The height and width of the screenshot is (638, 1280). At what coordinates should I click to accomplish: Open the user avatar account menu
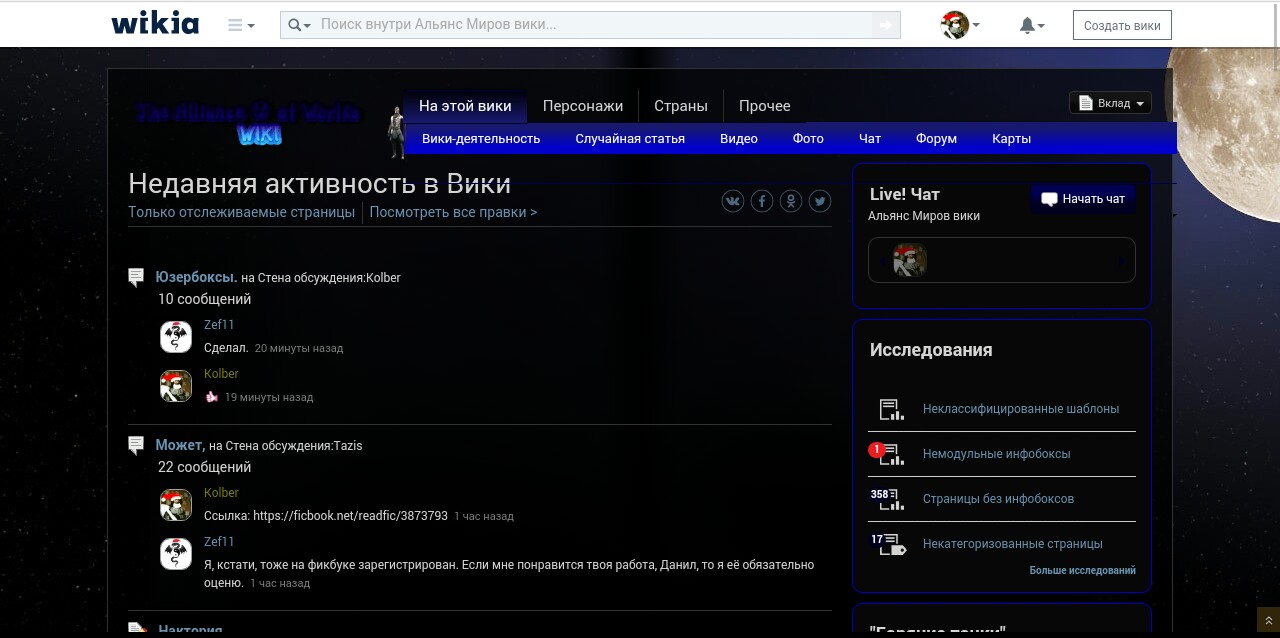coord(960,25)
